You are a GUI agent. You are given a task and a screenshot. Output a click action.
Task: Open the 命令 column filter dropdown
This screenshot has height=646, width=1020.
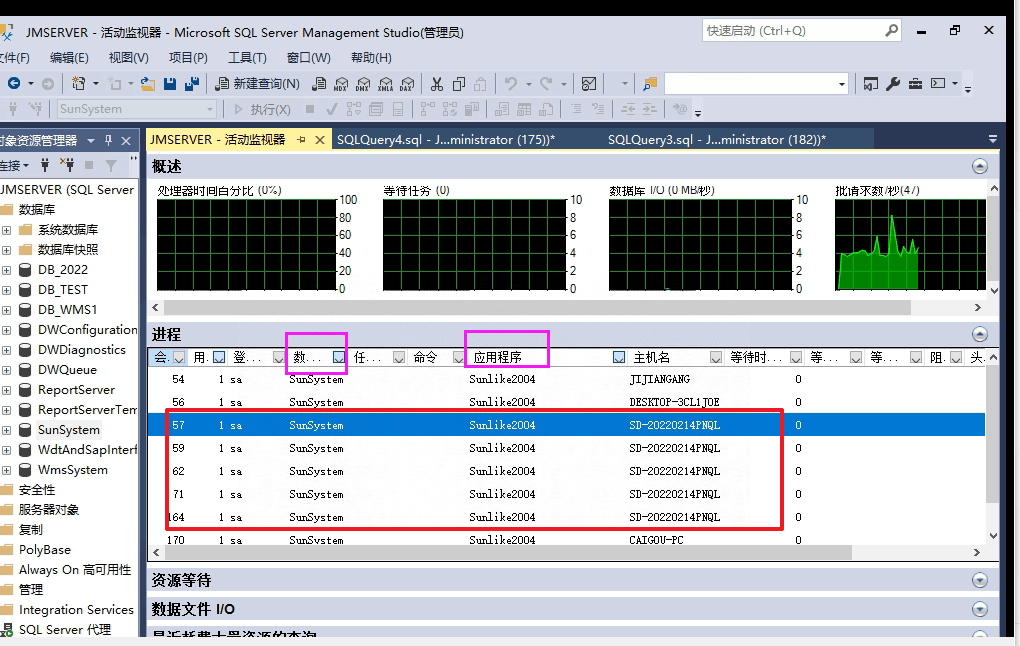click(459, 357)
